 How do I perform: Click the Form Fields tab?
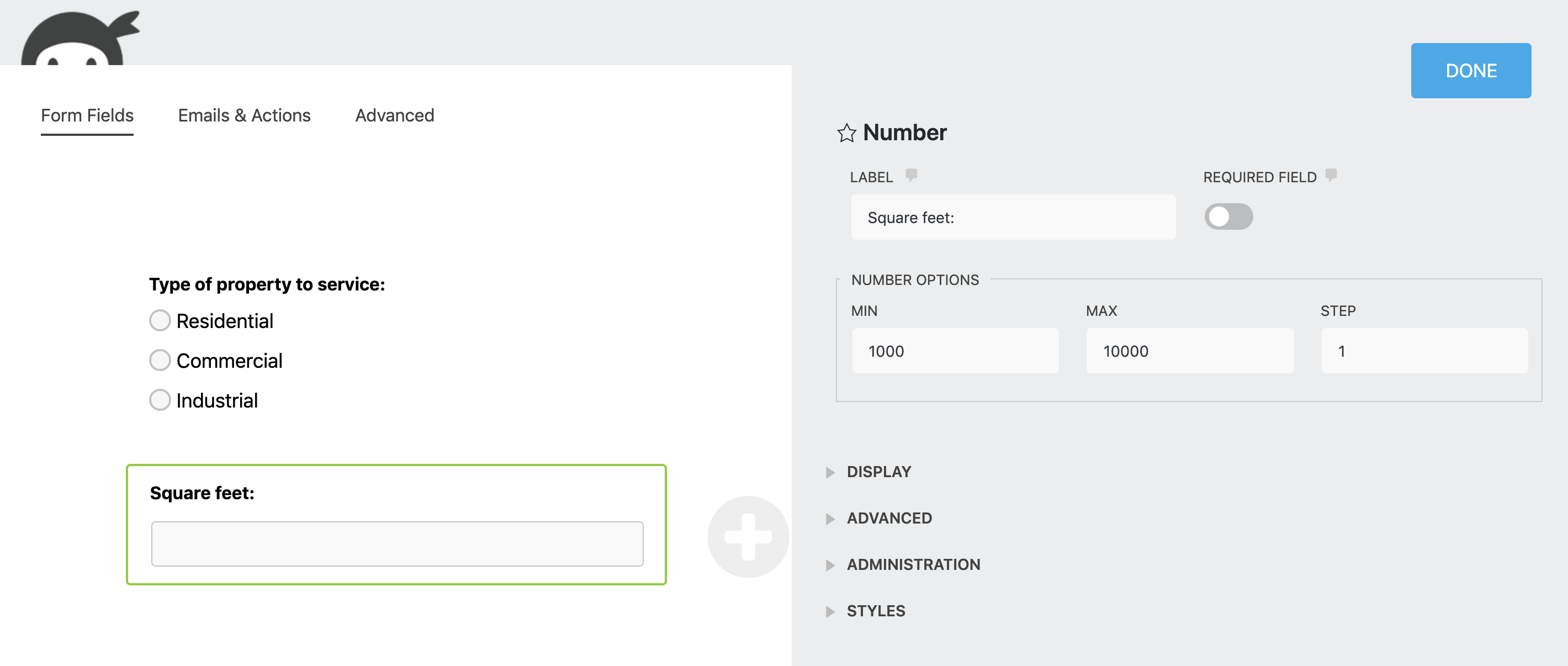tap(87, 115)
